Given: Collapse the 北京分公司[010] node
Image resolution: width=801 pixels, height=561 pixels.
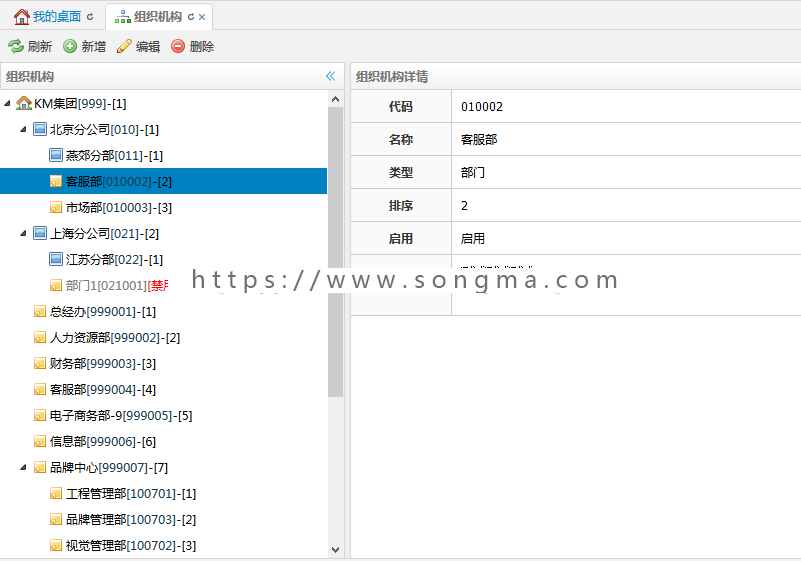Looking at the screenshot, I should [23, 130].
